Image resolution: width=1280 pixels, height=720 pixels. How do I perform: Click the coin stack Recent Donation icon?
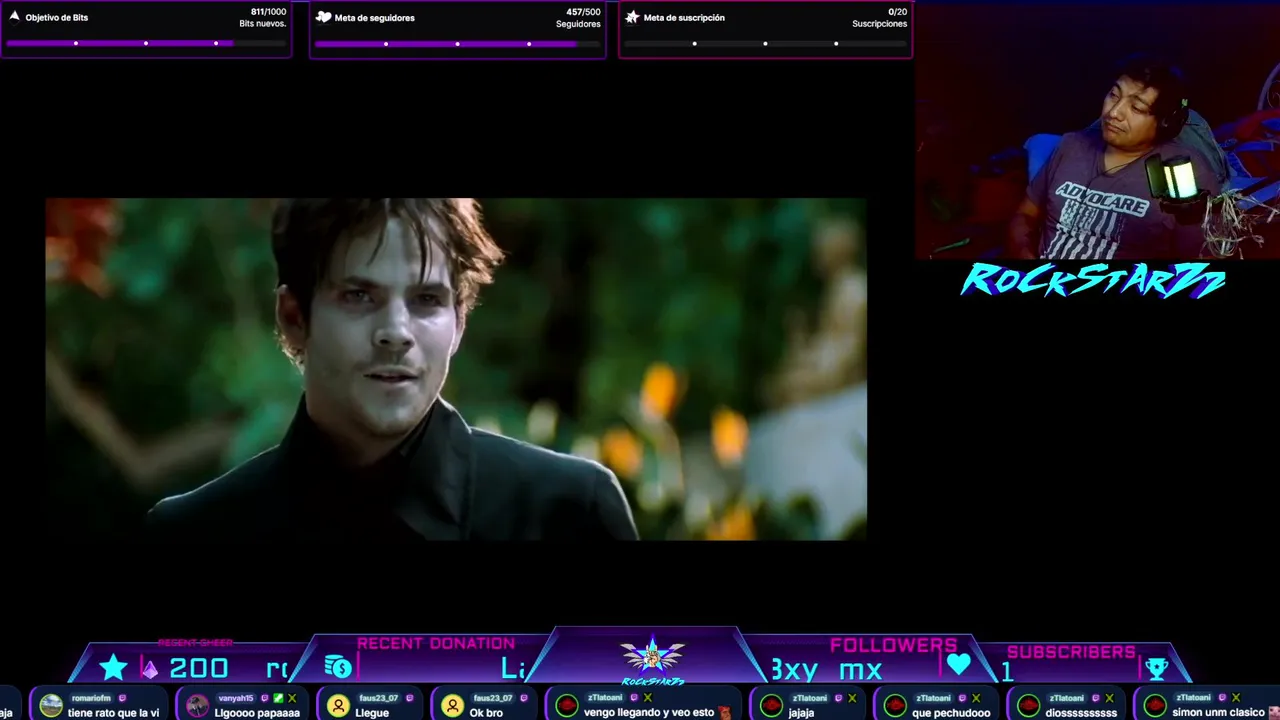(x=338, y=667)
